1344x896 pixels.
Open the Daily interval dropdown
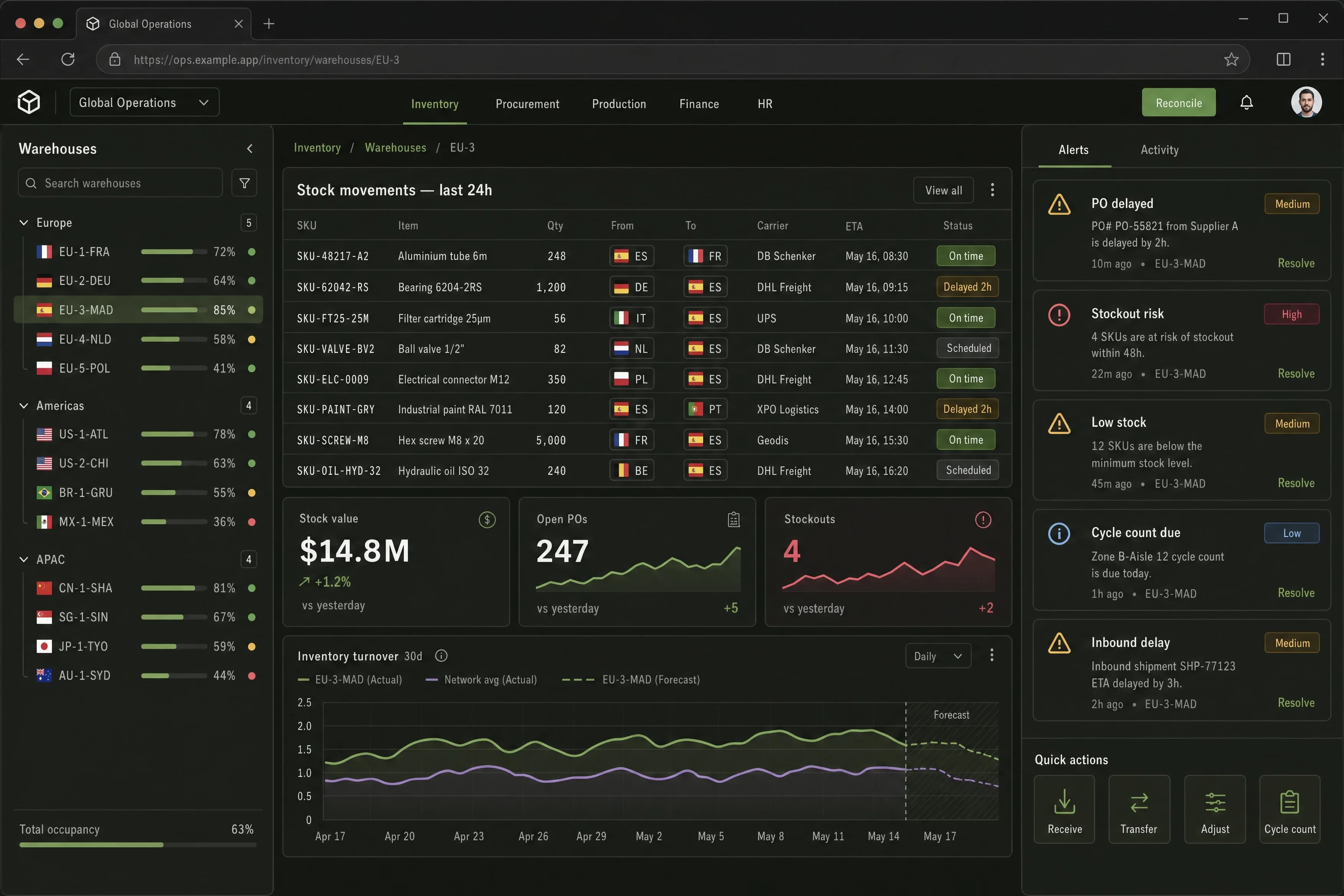(x=938, y=656)
